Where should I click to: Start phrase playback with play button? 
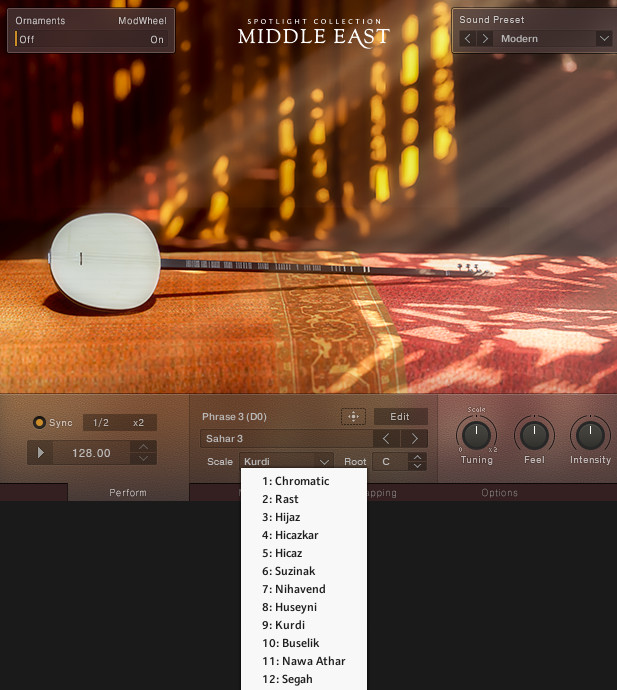40,452
